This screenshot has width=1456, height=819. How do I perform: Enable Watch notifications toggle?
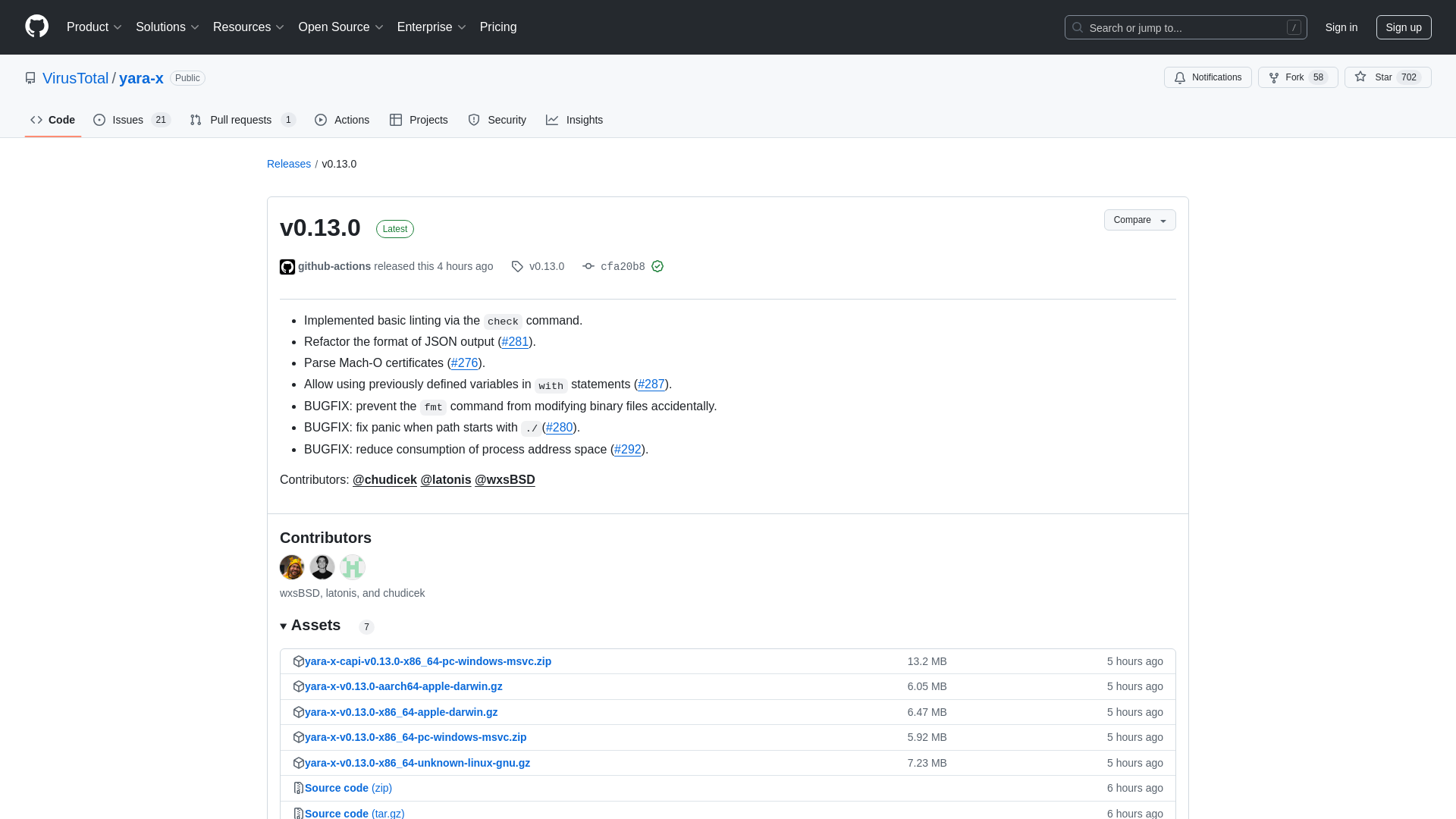[x=1207, y=77]
